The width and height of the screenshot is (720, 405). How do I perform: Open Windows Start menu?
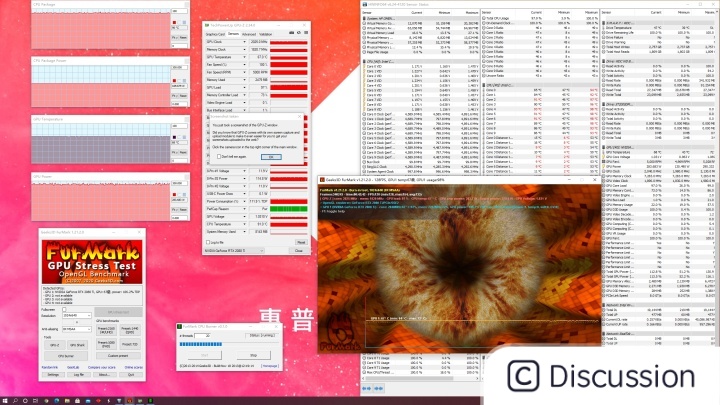tap(5, 401)
